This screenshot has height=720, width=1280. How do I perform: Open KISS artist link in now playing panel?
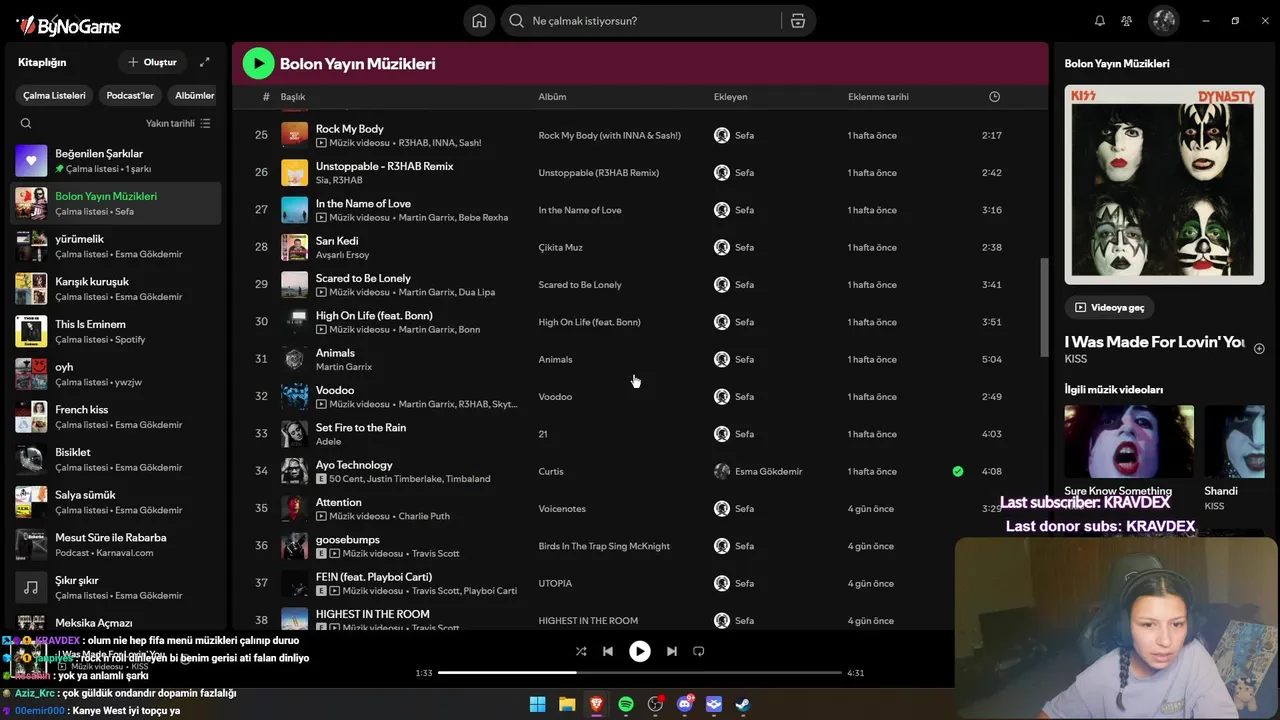click(x=1076, y=359)
